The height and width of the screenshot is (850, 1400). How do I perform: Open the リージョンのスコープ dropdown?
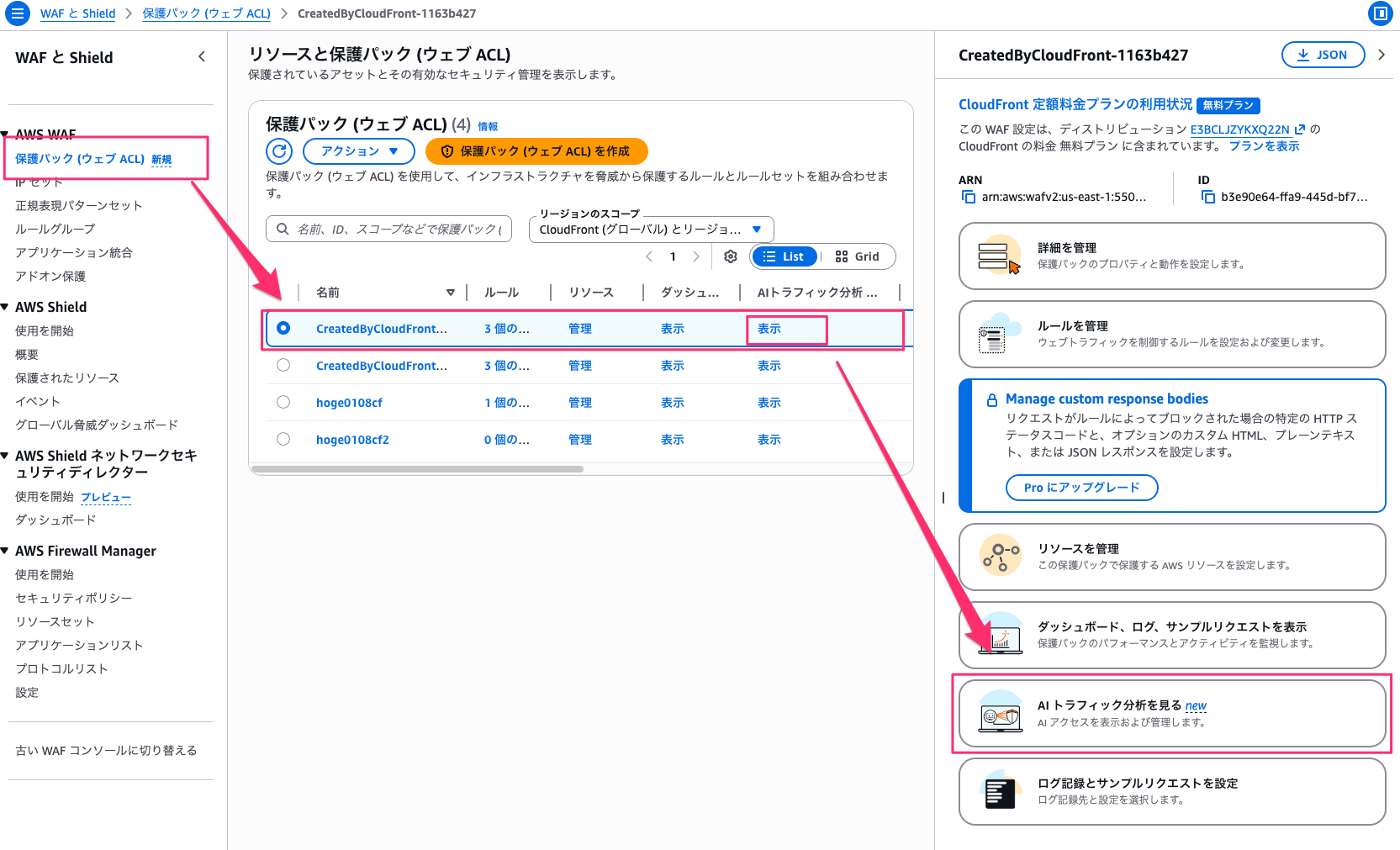click(651, 230)
